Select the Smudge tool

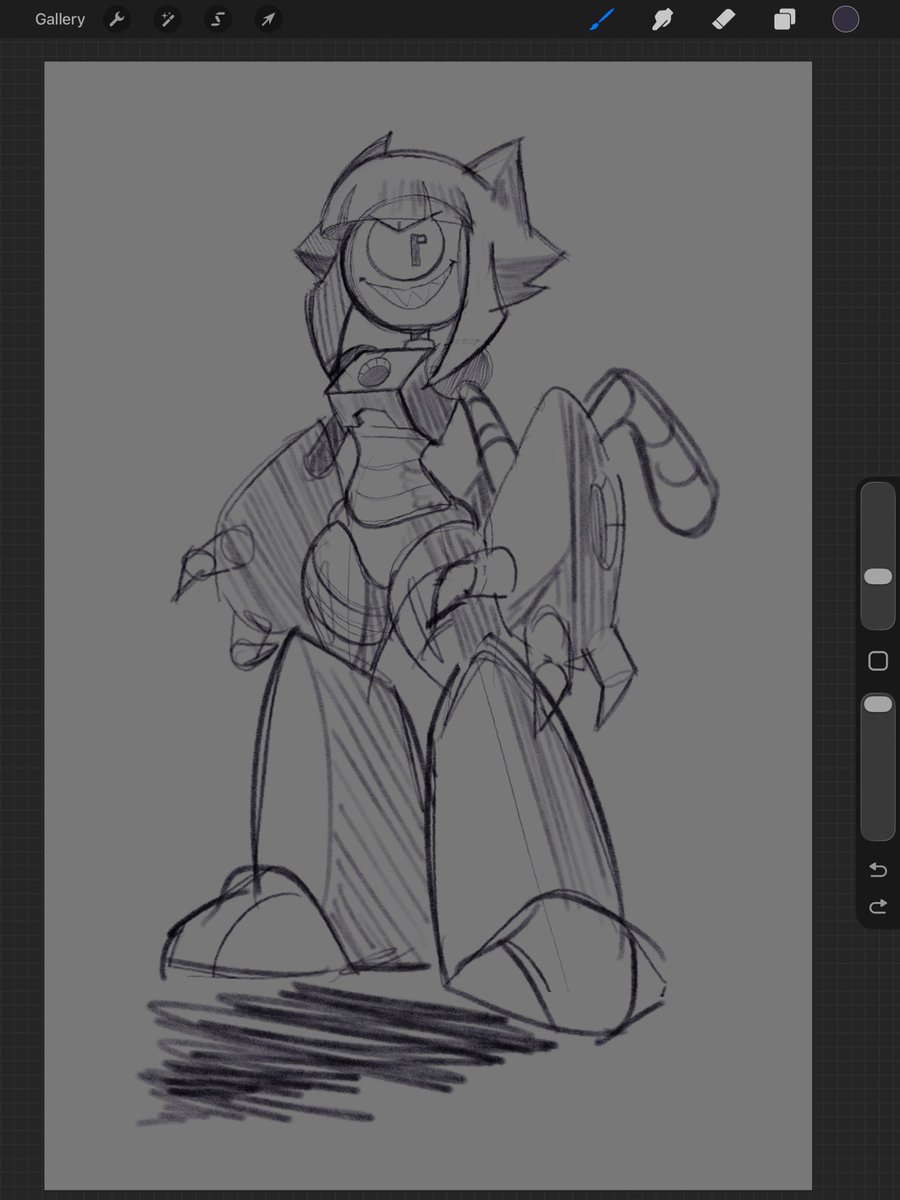point(661,19)
